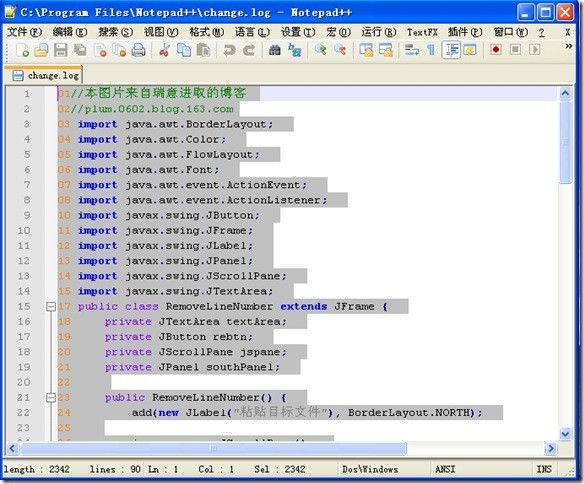Toggle synchronized vertical scrolling icon

366,50
